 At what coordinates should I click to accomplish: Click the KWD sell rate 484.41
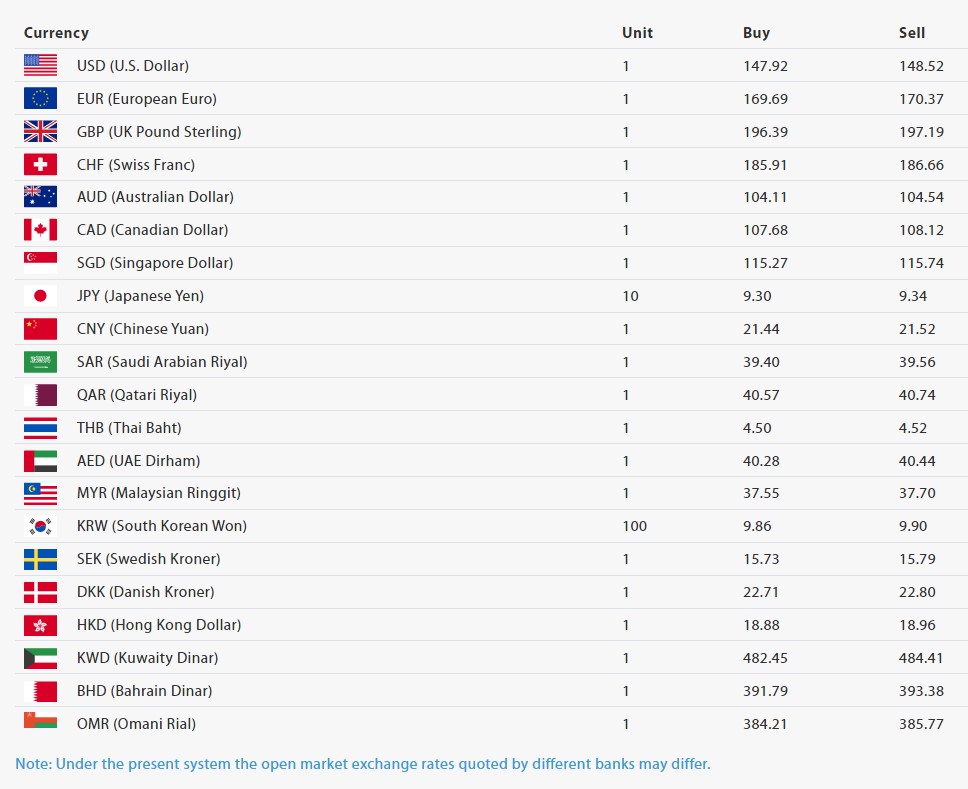click(921, 658)
